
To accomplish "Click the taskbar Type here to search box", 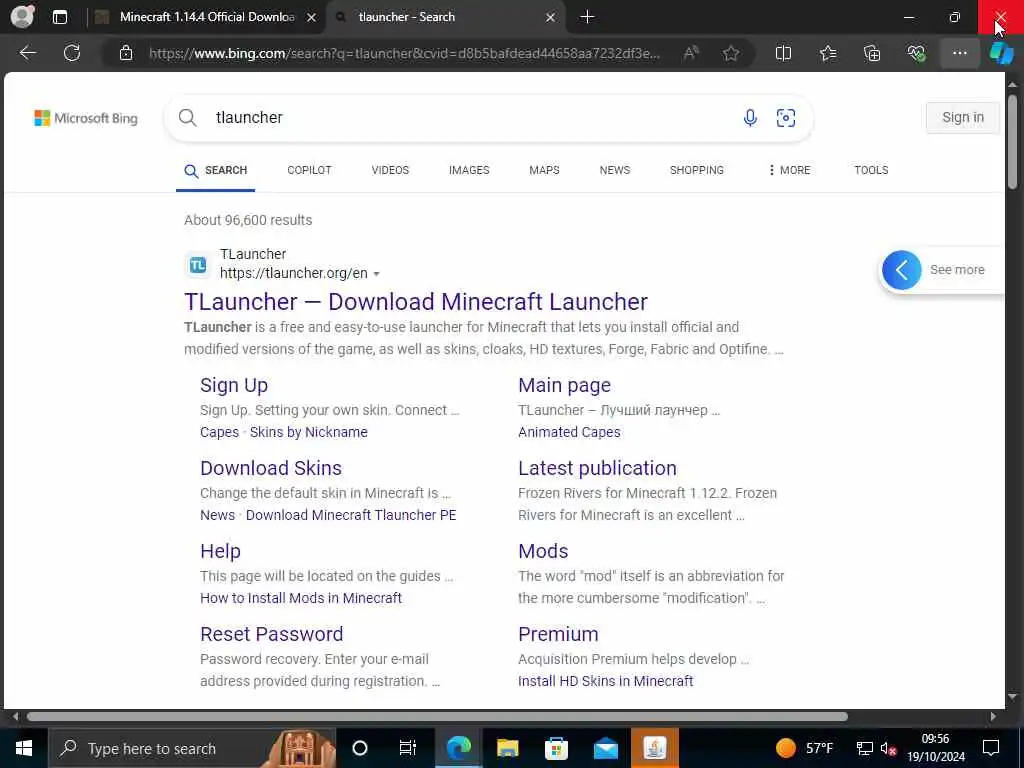I will [x=192, y=748].
